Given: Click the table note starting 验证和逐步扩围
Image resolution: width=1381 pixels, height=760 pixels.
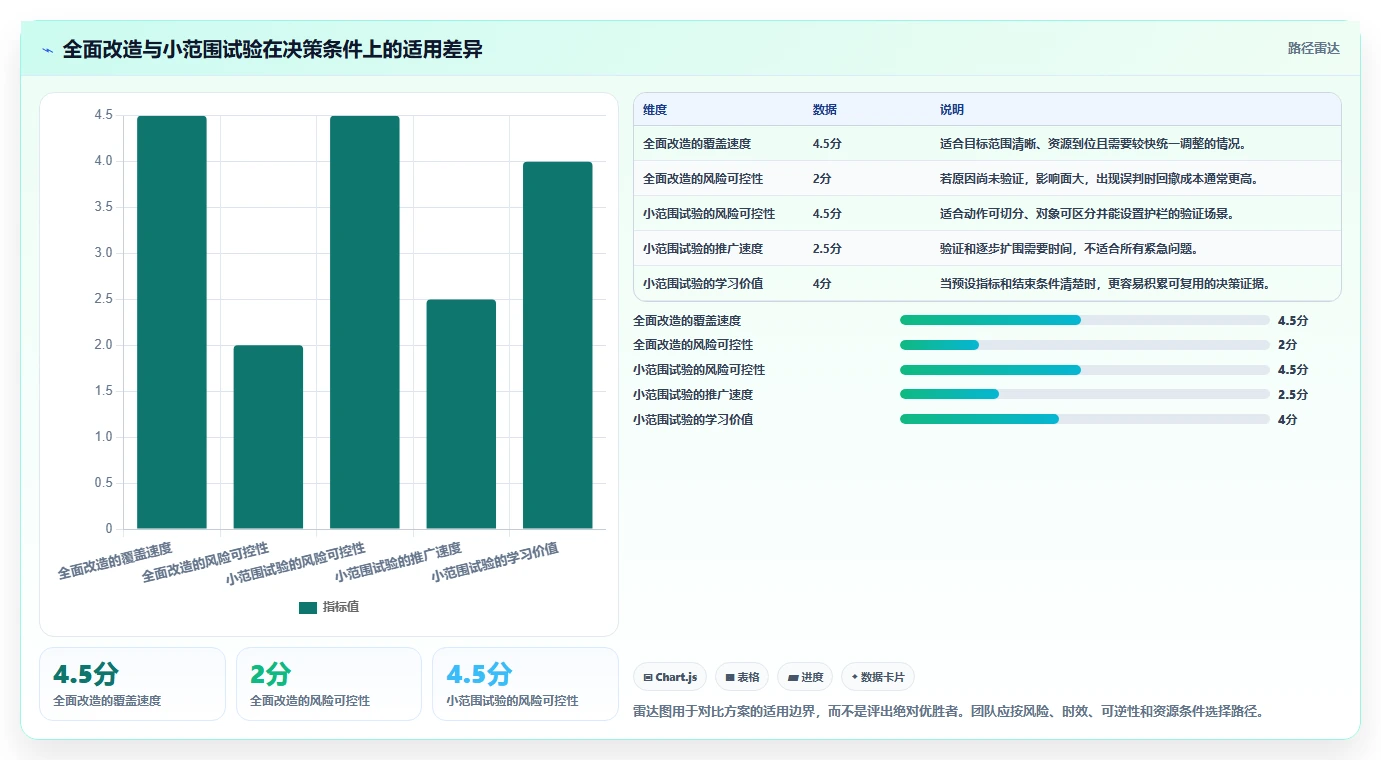Looking at the screenshot, I should coord(1069,249).
